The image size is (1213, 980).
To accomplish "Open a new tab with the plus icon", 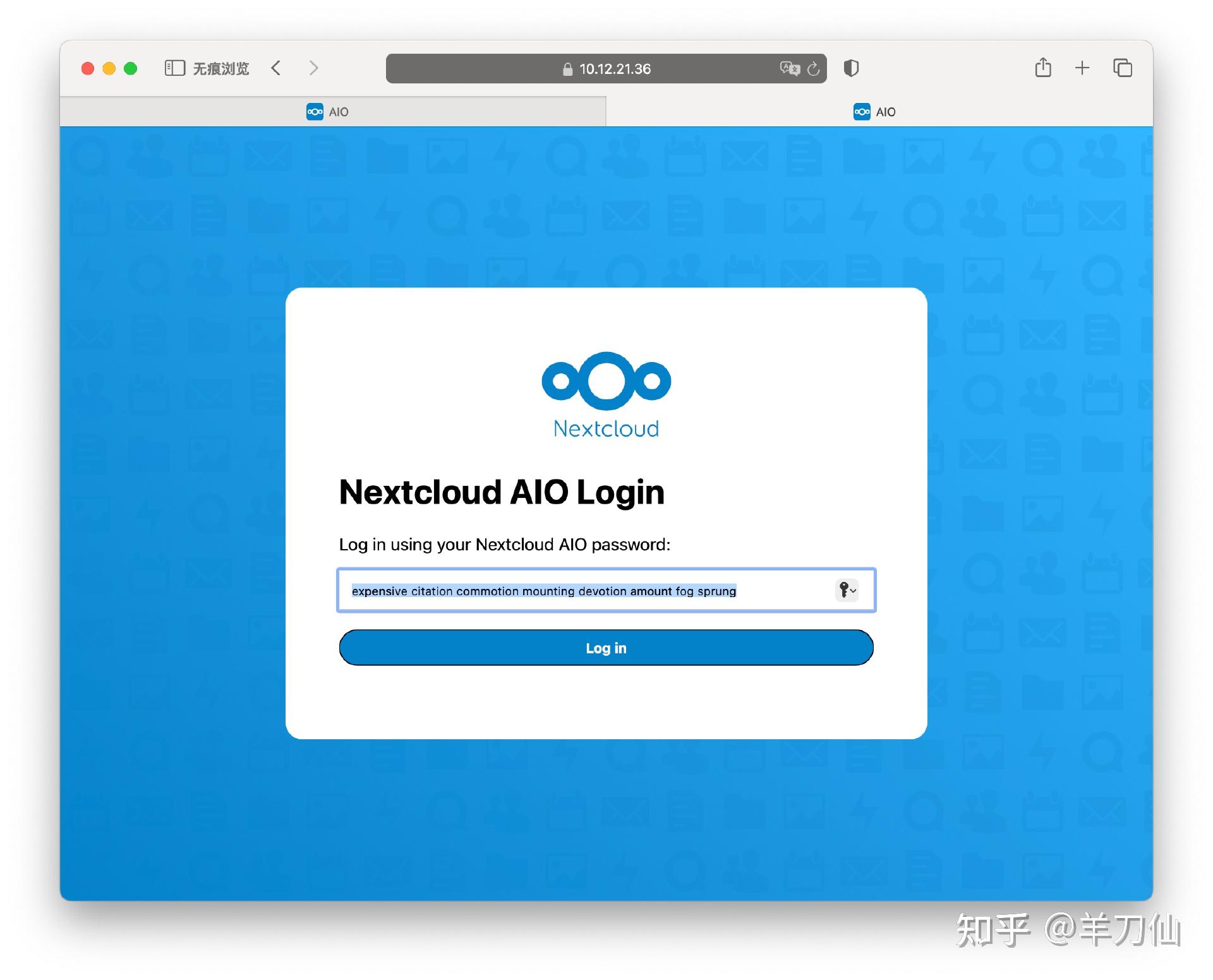I will [x=1082, y=68].
